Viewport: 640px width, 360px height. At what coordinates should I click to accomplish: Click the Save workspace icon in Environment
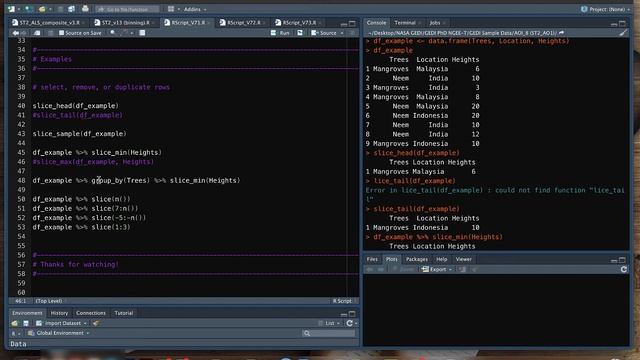pyautogui.click(x=26, y=323)
